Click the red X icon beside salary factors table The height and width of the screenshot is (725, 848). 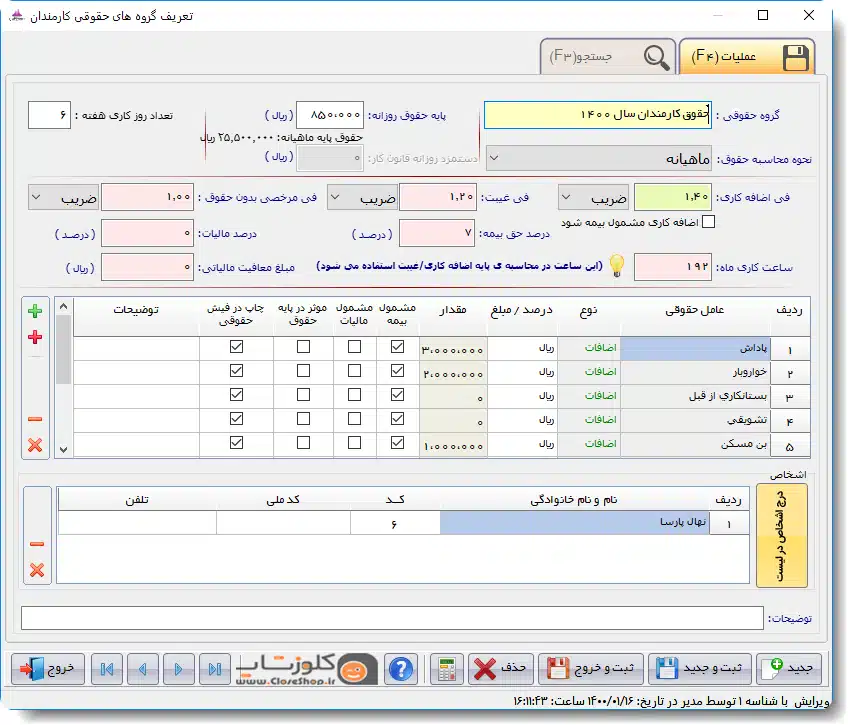tap(35, 445)
